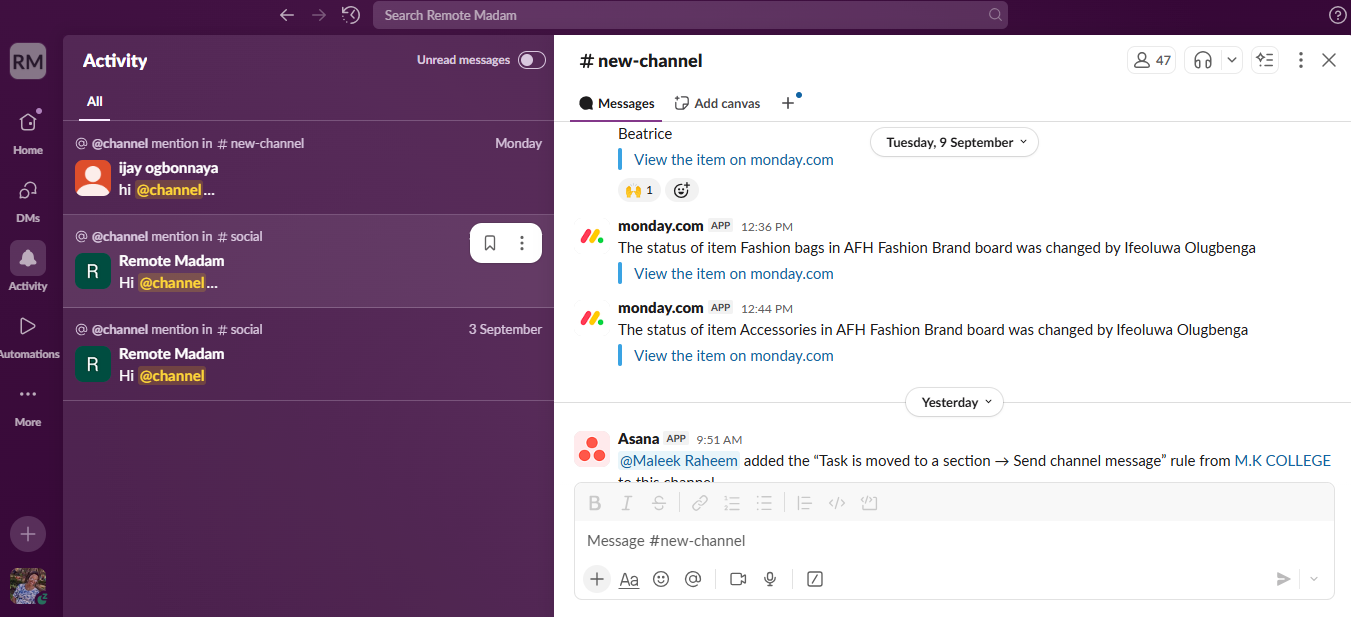Viewport: 1351px width, 617px height.
Task: Open the 3 September social mention
Action: pos(308,354)
